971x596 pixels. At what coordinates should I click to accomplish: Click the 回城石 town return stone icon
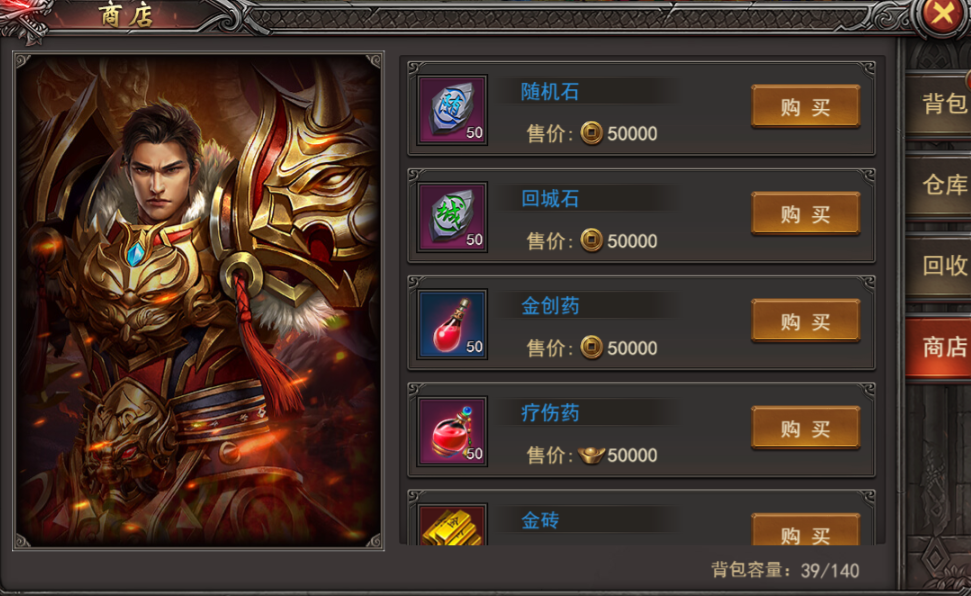tap(452, 217)
